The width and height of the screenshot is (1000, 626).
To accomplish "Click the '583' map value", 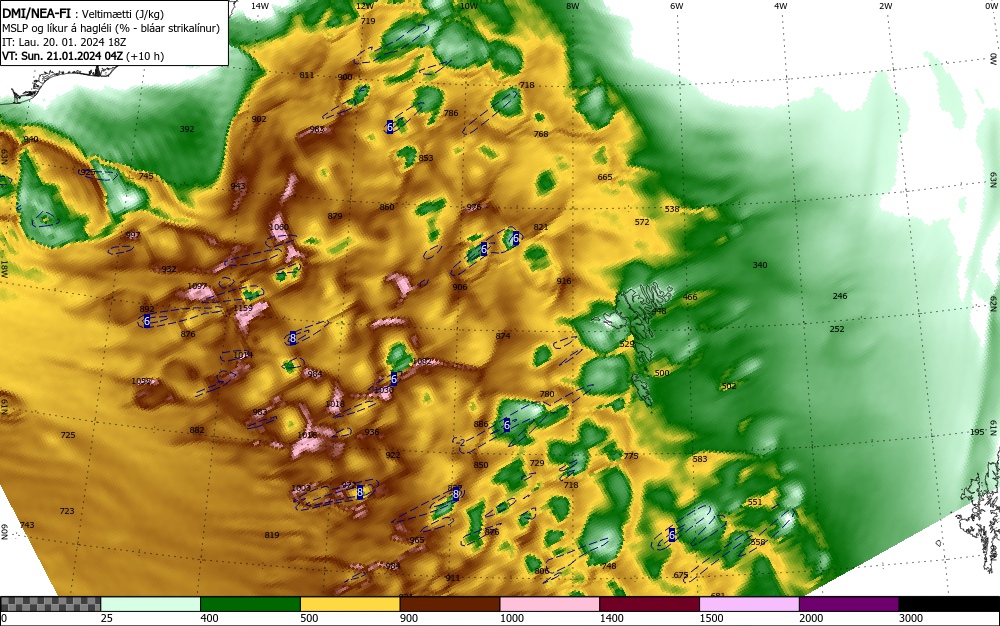I will [700, 459].
